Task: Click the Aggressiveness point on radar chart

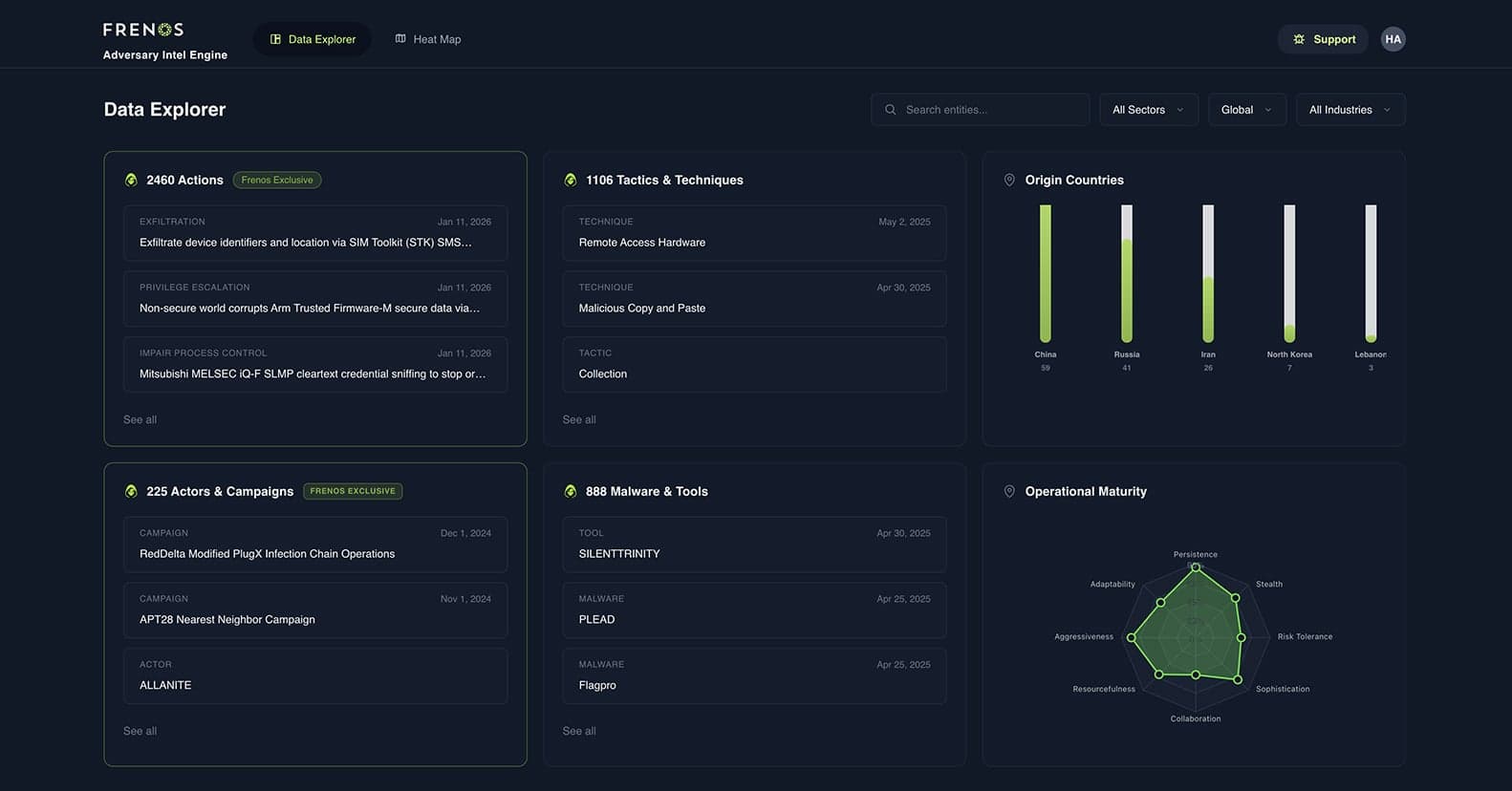Action: 1132,637
